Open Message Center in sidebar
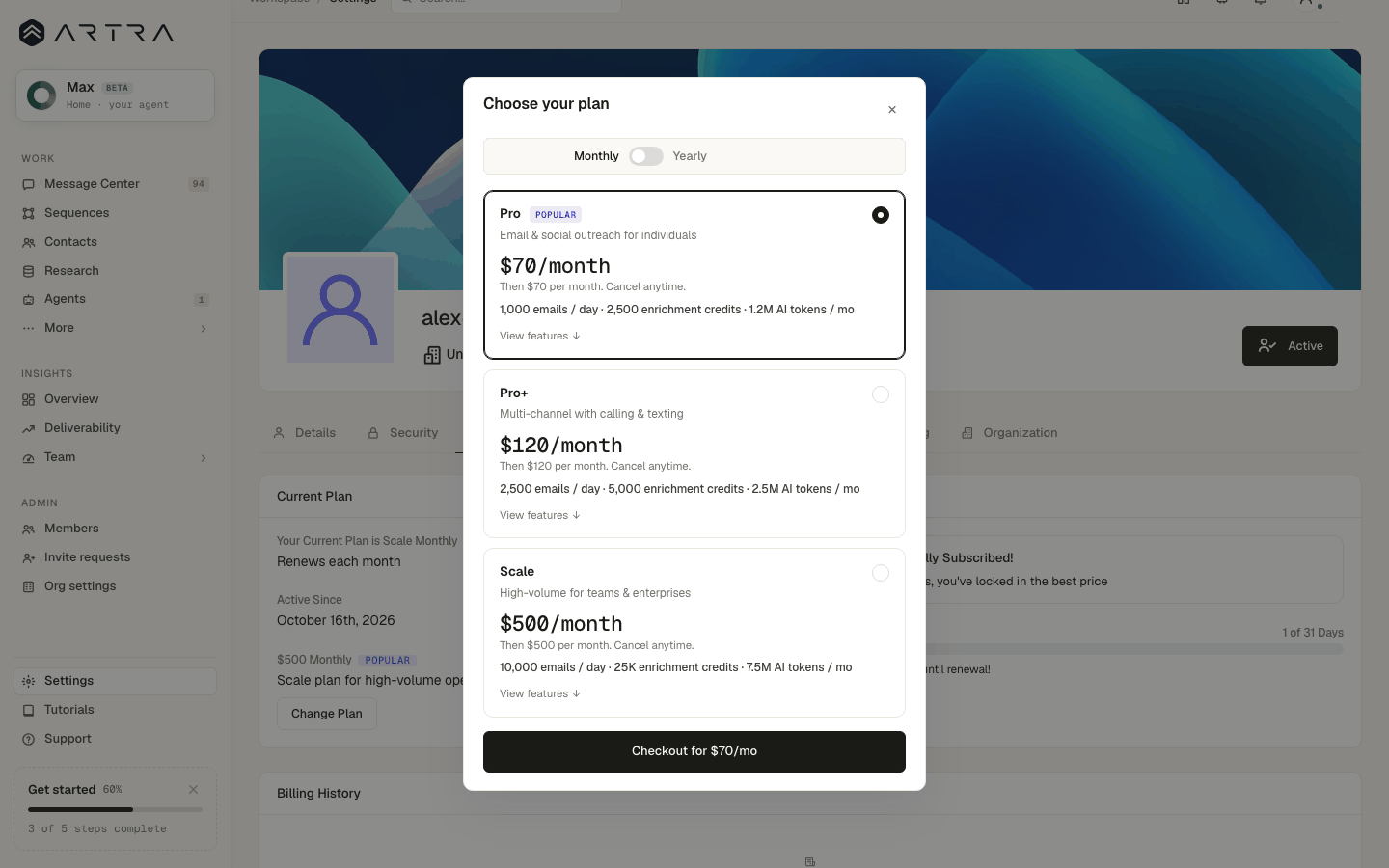The image size is (1389, 868). point(115,184)
